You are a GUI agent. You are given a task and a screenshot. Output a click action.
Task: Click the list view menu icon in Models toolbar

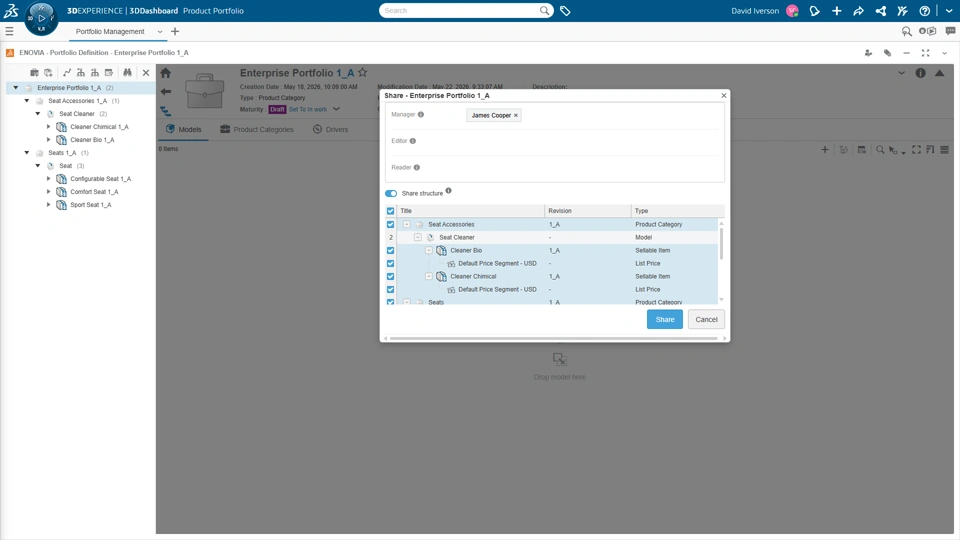click(x=945, y=149)
